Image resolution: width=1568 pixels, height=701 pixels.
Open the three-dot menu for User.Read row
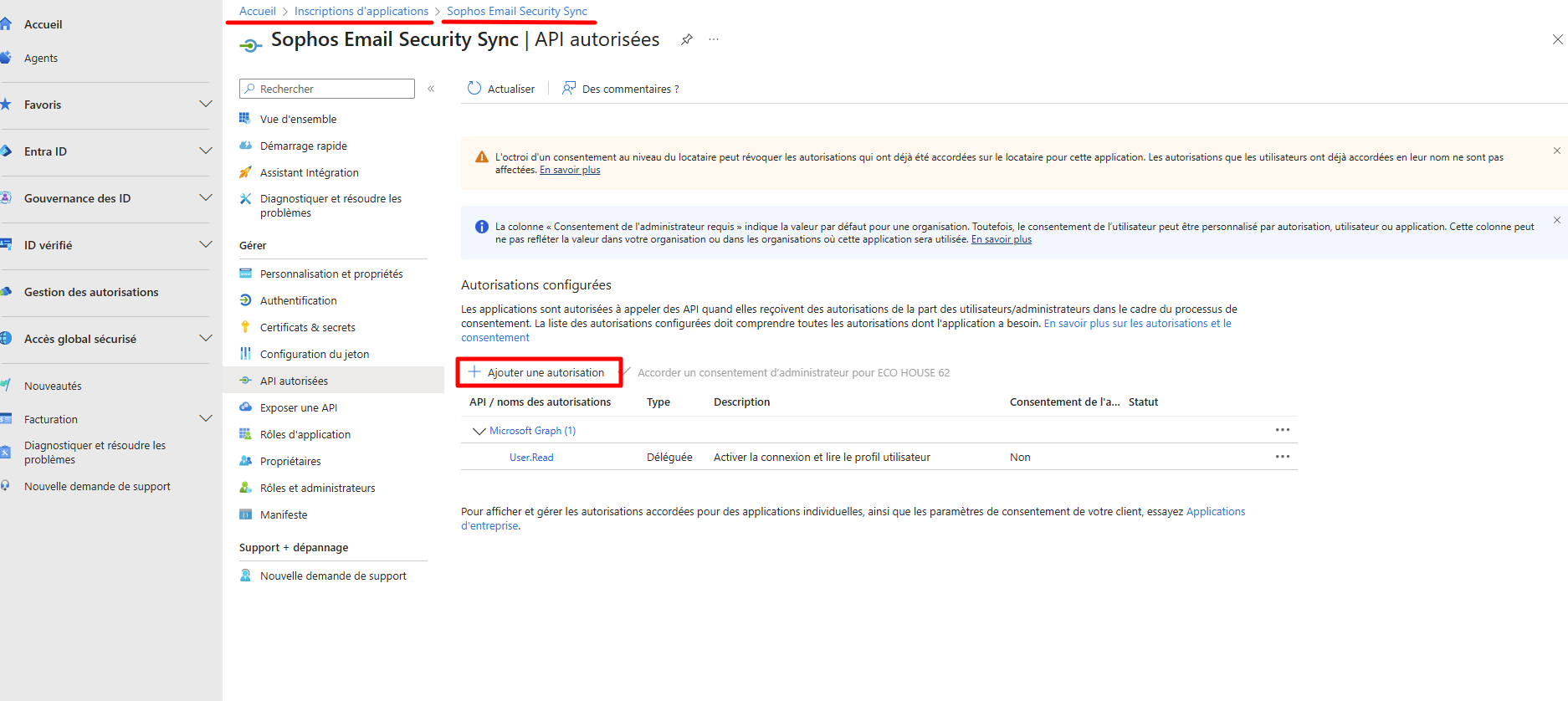click(1283, 457)
